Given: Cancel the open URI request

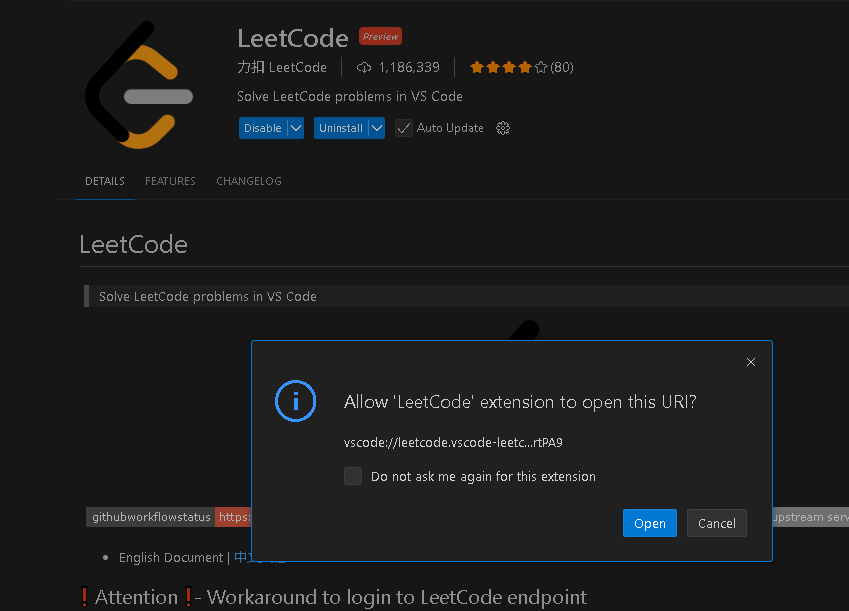Looking at the screenshot, I should [x=716, y=523].
